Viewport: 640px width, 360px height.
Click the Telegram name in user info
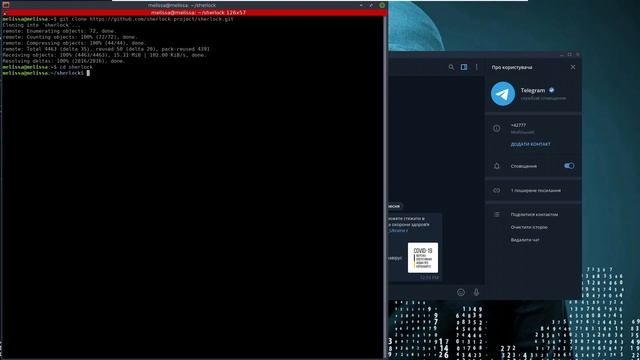(x=533, y=90)
